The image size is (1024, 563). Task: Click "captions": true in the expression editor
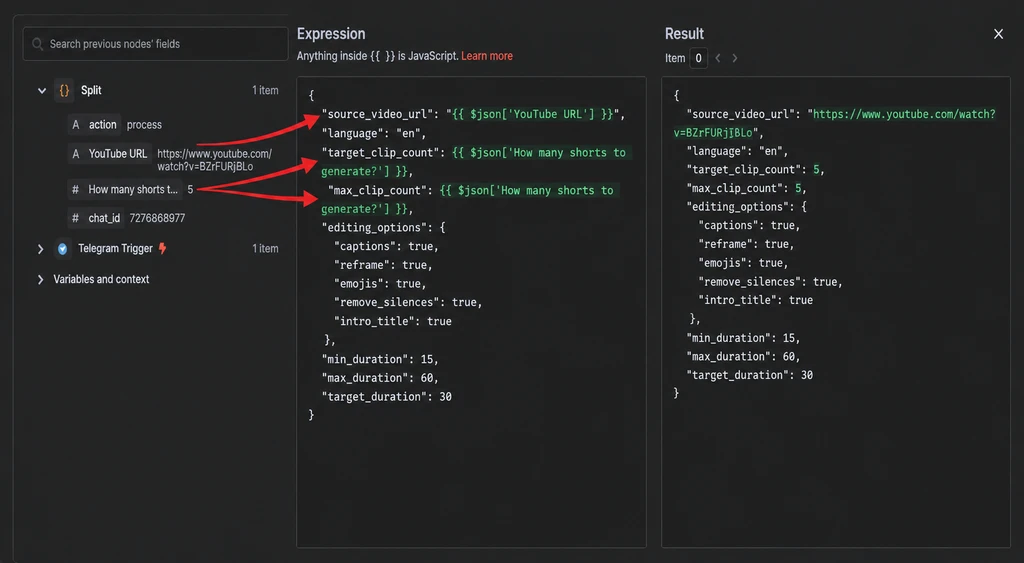coord(386,247)
